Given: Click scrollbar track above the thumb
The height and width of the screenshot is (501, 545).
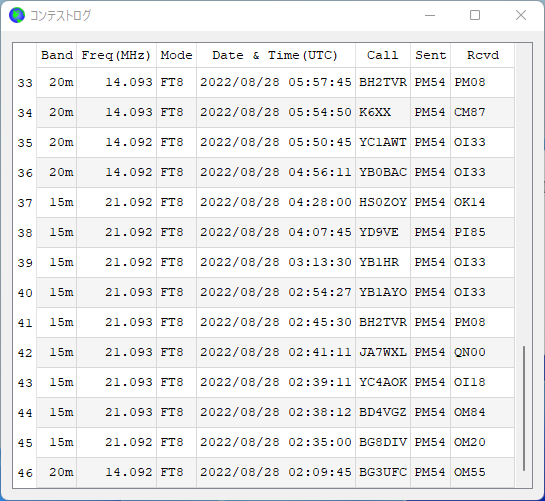Looking at the screenshot, I should 524,195.
